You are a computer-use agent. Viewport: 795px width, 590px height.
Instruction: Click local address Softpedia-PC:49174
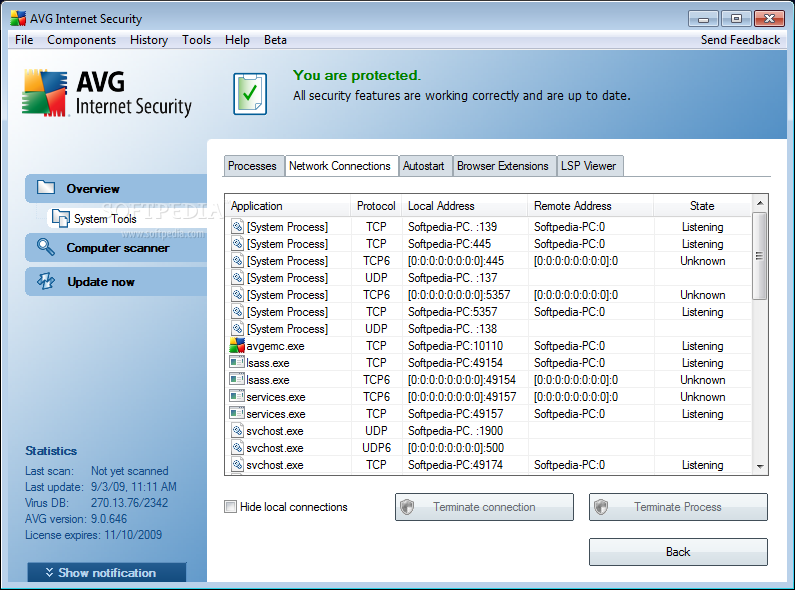point(455,464)
